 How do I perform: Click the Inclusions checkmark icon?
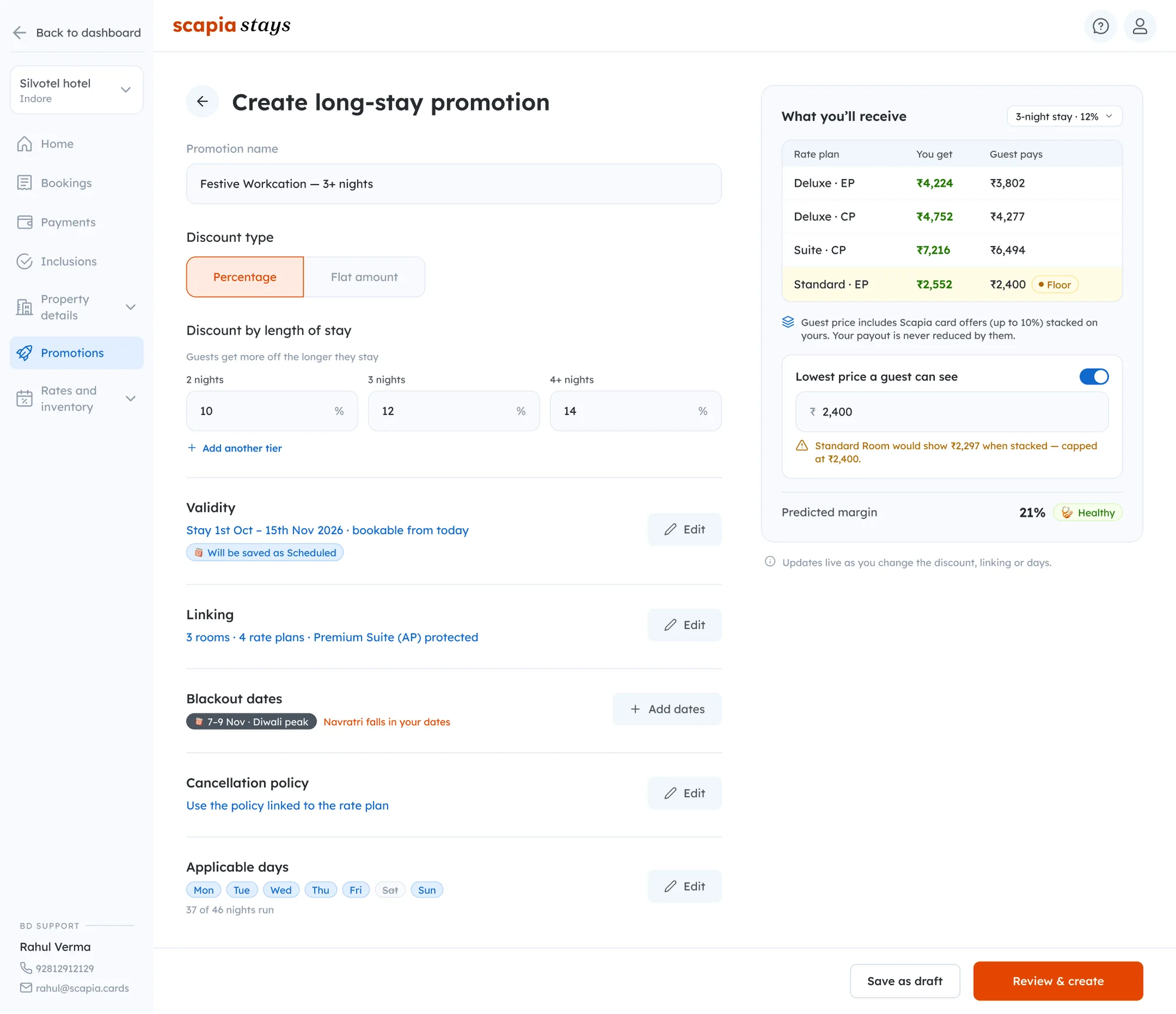pyautogui.click(x=25, y=262)
